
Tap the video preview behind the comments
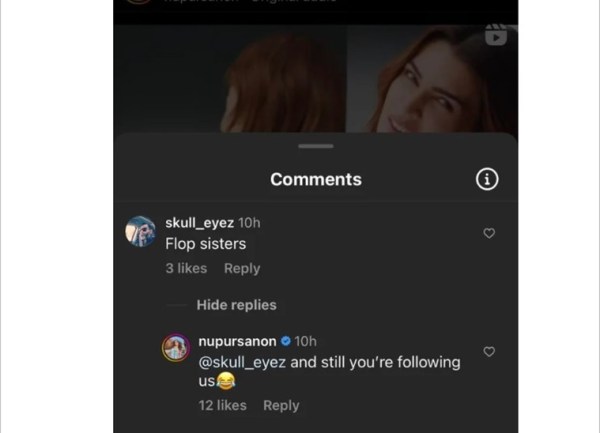(x=316, y=80)
